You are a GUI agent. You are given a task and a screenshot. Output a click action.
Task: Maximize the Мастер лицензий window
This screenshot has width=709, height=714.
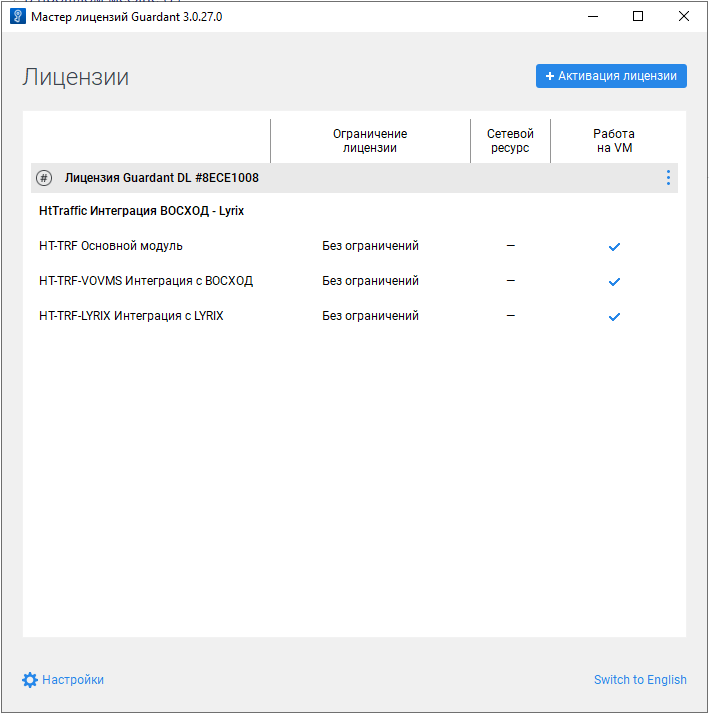[x=638, y=16]
